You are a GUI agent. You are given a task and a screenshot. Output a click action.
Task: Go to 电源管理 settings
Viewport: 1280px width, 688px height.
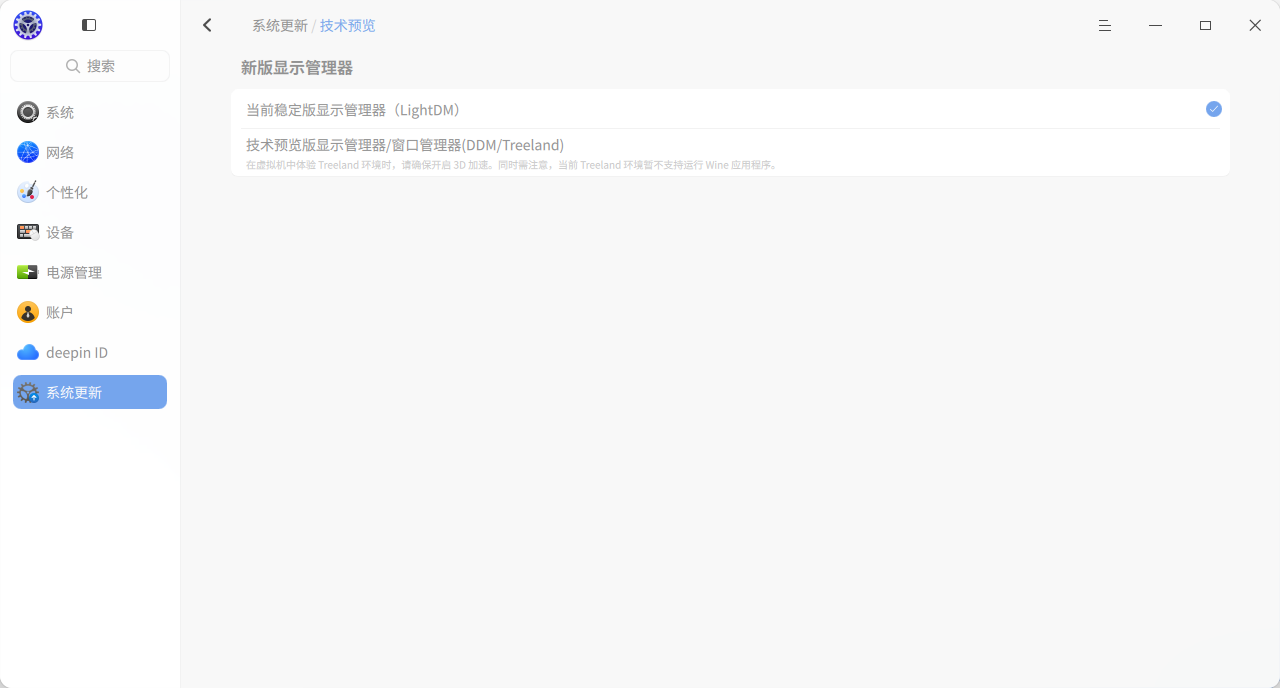click(90, 272)
